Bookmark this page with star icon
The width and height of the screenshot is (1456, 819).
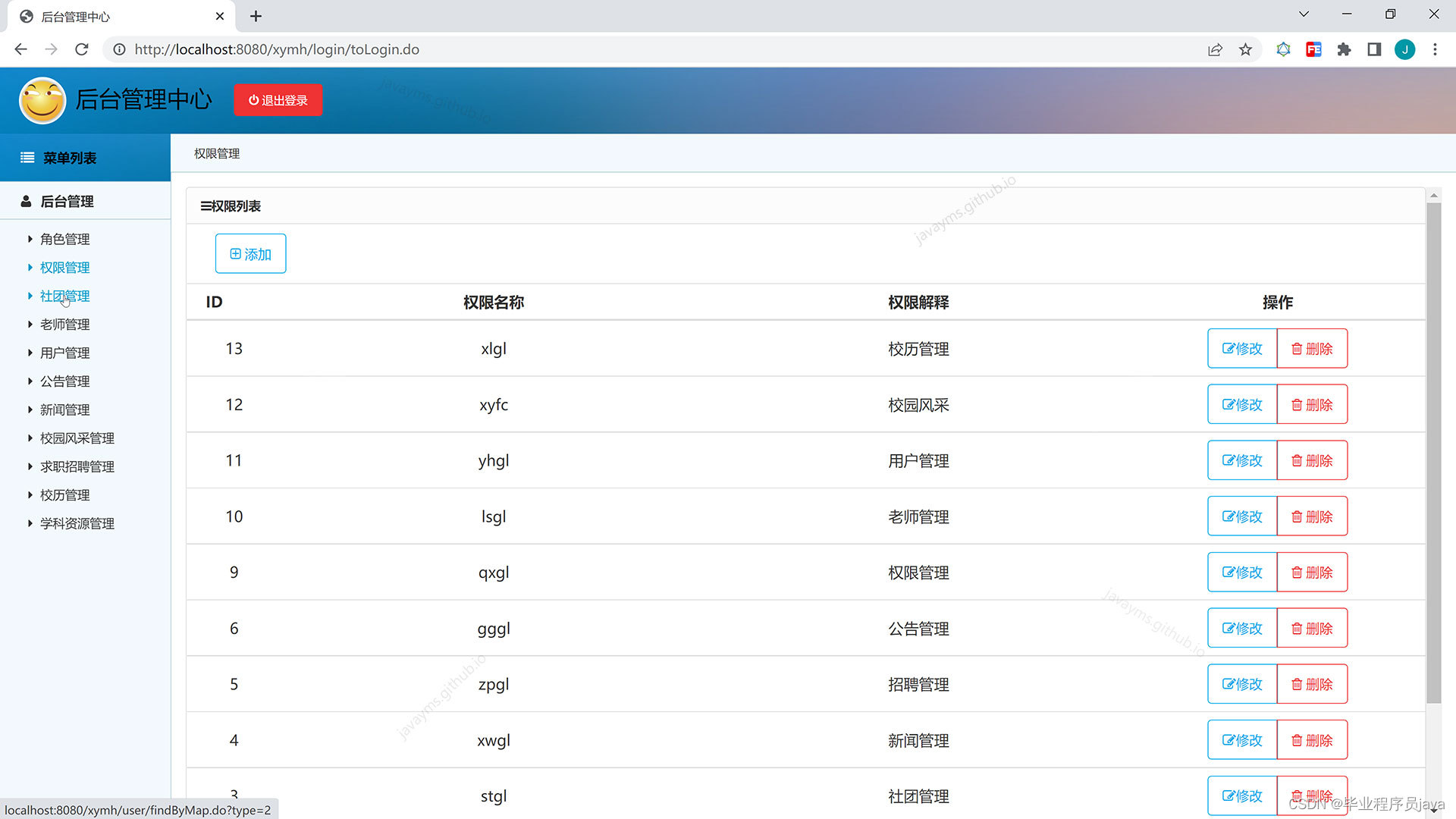tap(1245, 49)
